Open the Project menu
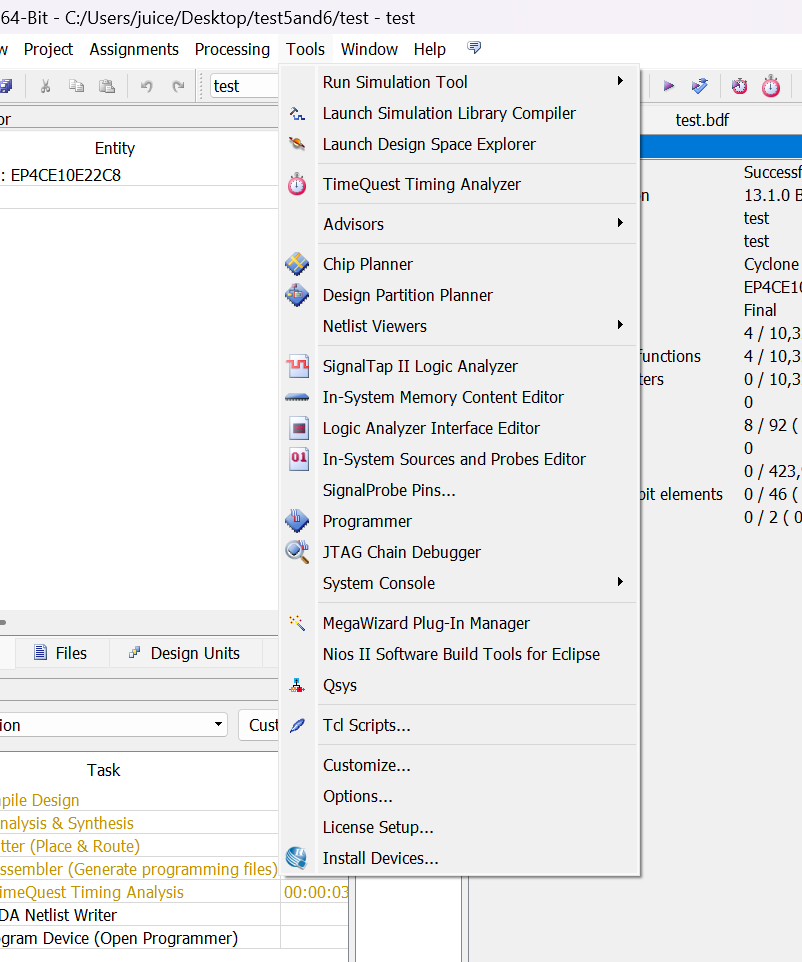This screenshot has height=962, width=802. coord(48,49)
